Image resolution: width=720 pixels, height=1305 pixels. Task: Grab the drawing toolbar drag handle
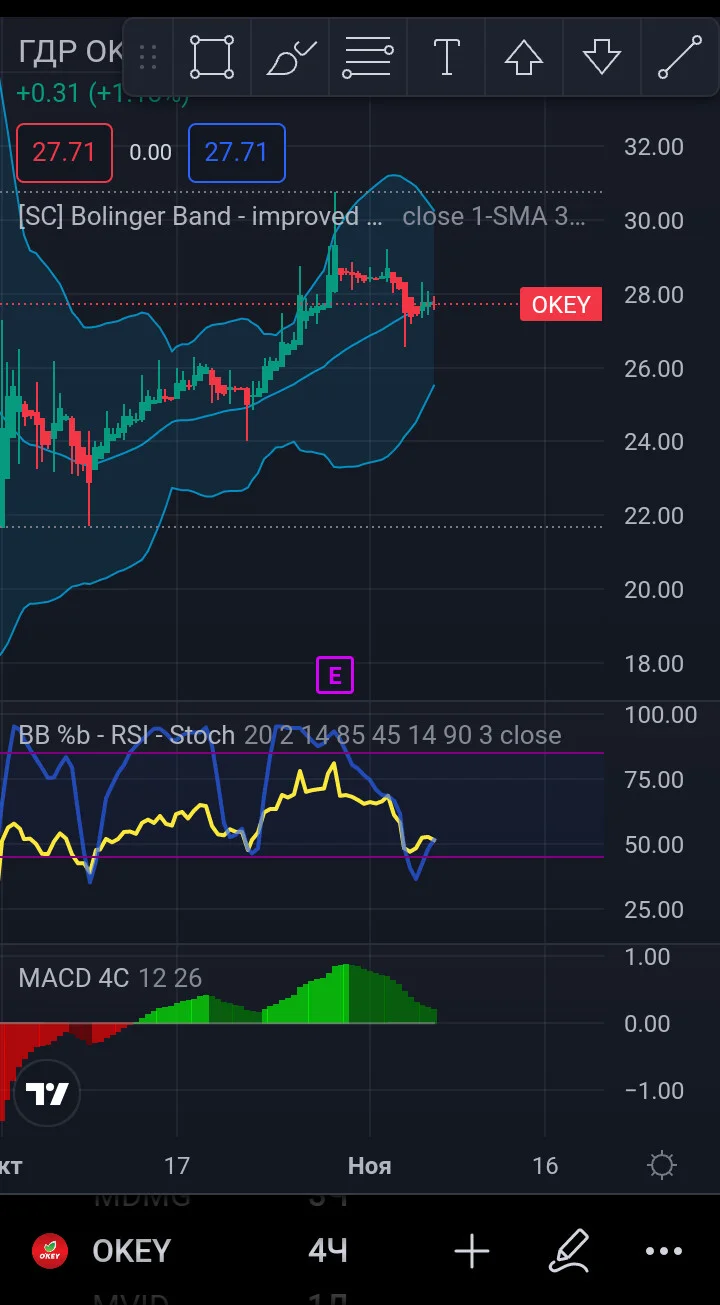point(148,57)
